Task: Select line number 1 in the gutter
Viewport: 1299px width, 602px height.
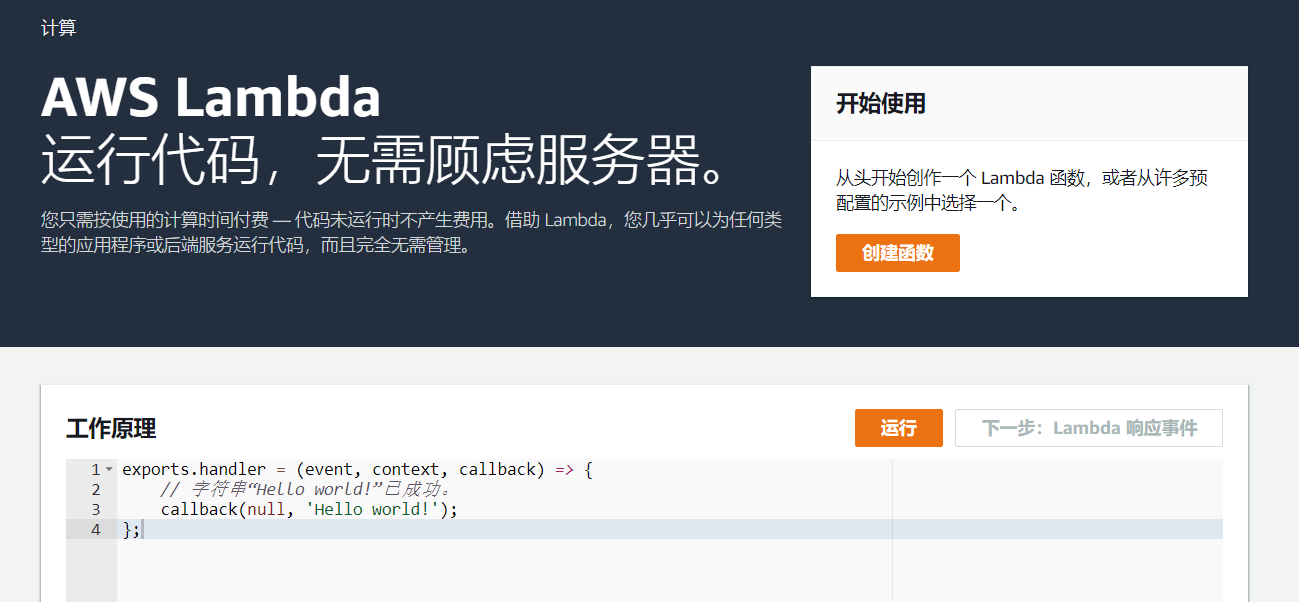Action: pos(95,469)
